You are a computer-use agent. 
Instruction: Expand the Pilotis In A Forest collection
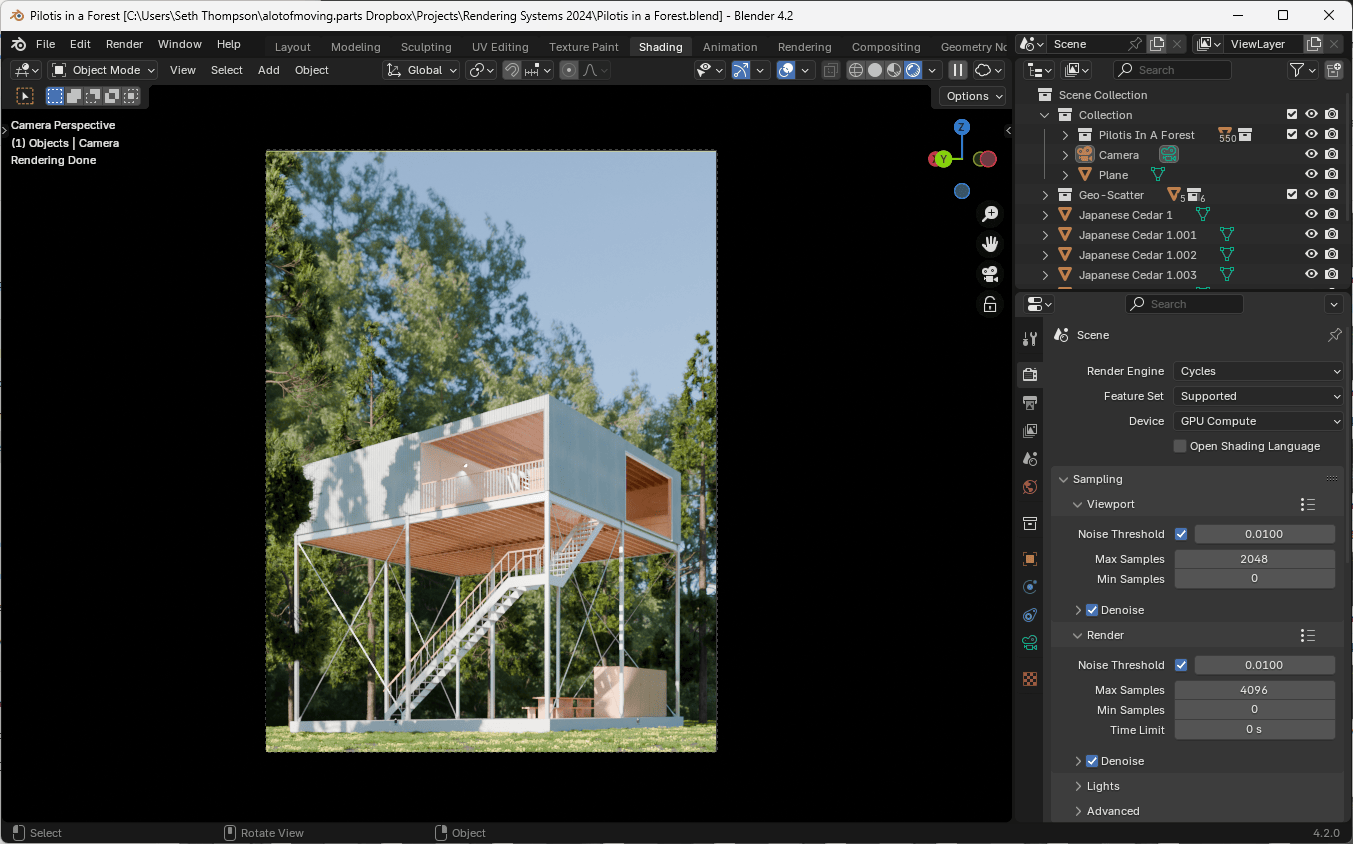click(1063, 134)
